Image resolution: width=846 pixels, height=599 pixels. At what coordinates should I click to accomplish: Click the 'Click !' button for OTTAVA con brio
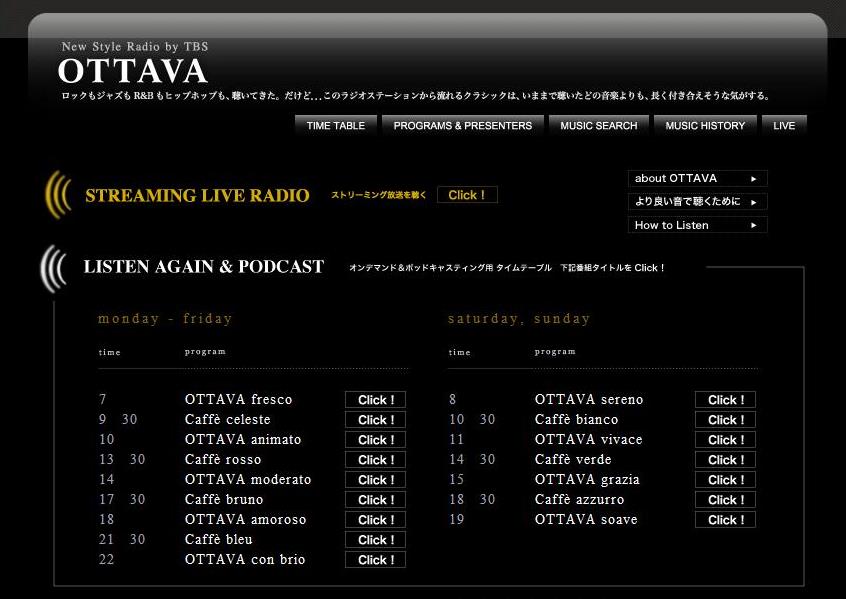pos(375,559)
